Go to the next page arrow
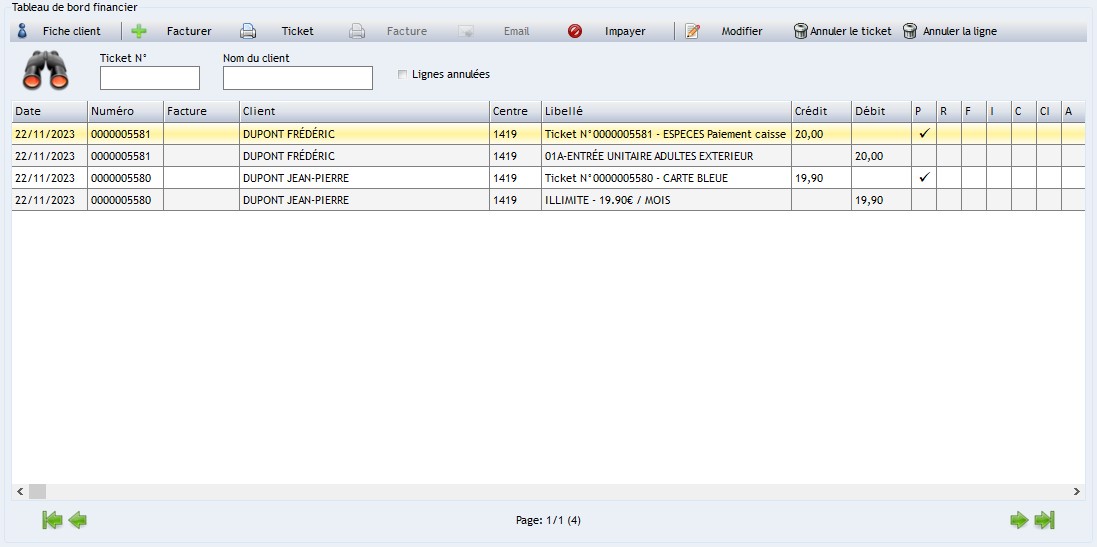This screenshot has width=1097, height=547. click(x=1019, y=520)
